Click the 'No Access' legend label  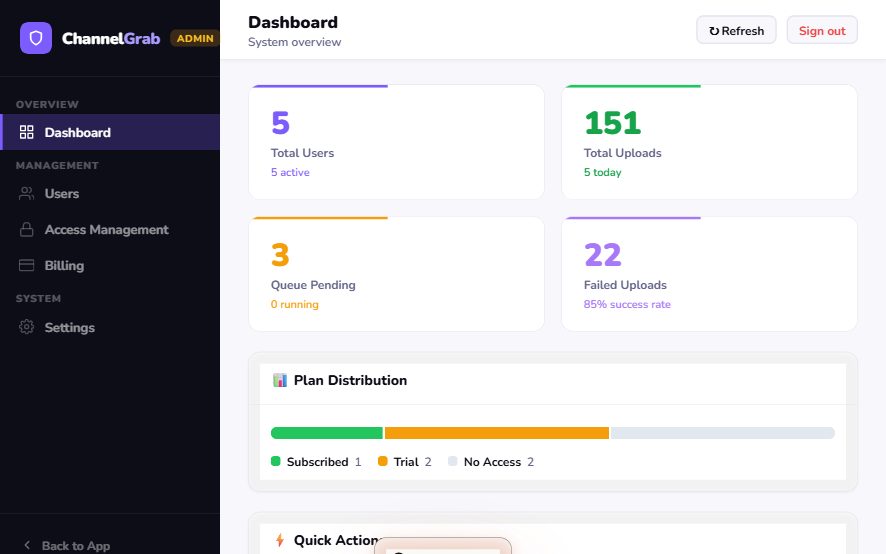492,462
